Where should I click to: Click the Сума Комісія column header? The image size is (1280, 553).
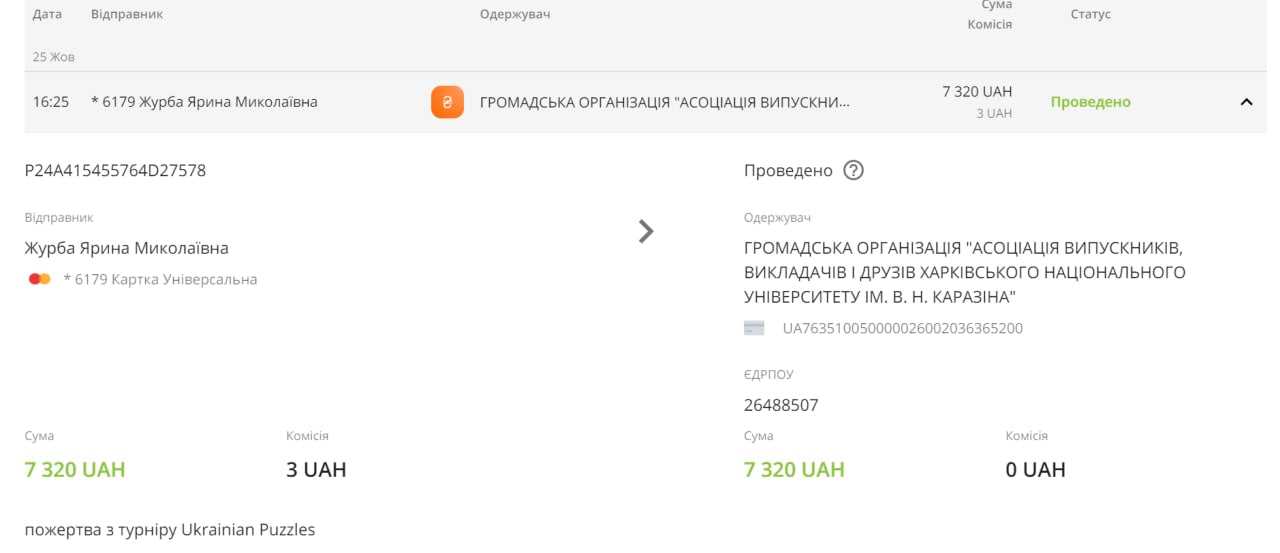tap(990, 15)
